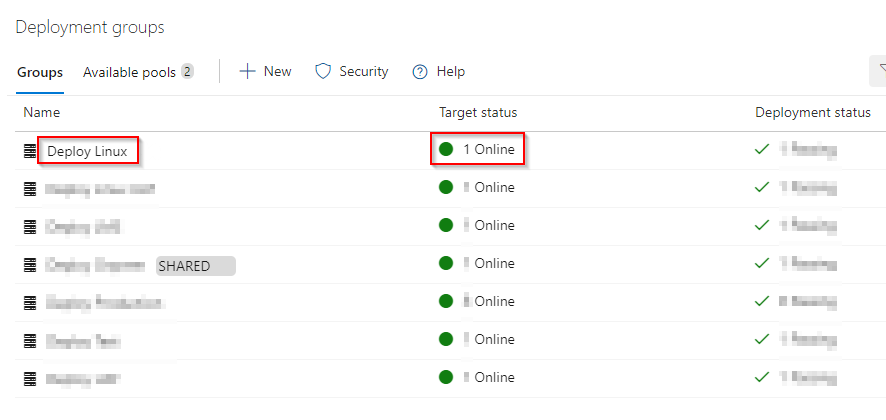886x420 pixels.
Task: Click the 1 Online status for Deploy Linux
Action: 489,150
